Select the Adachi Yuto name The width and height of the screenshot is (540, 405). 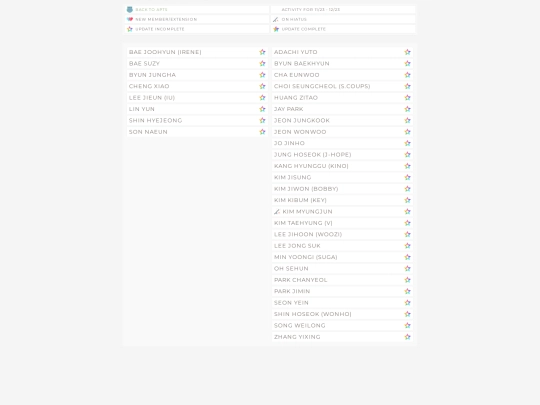click(296, 52)
